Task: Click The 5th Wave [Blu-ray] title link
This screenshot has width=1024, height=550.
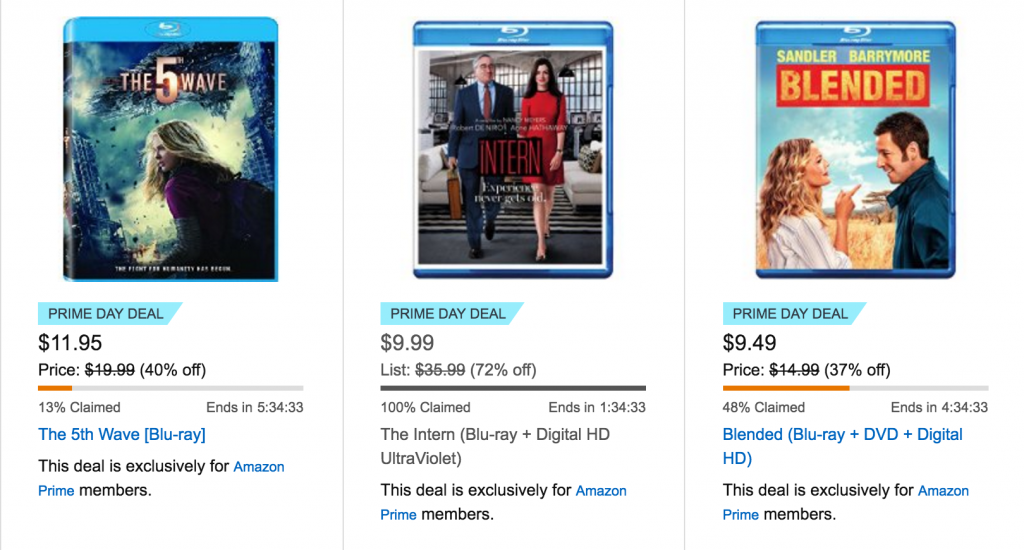Action: [x=121, y=434]
